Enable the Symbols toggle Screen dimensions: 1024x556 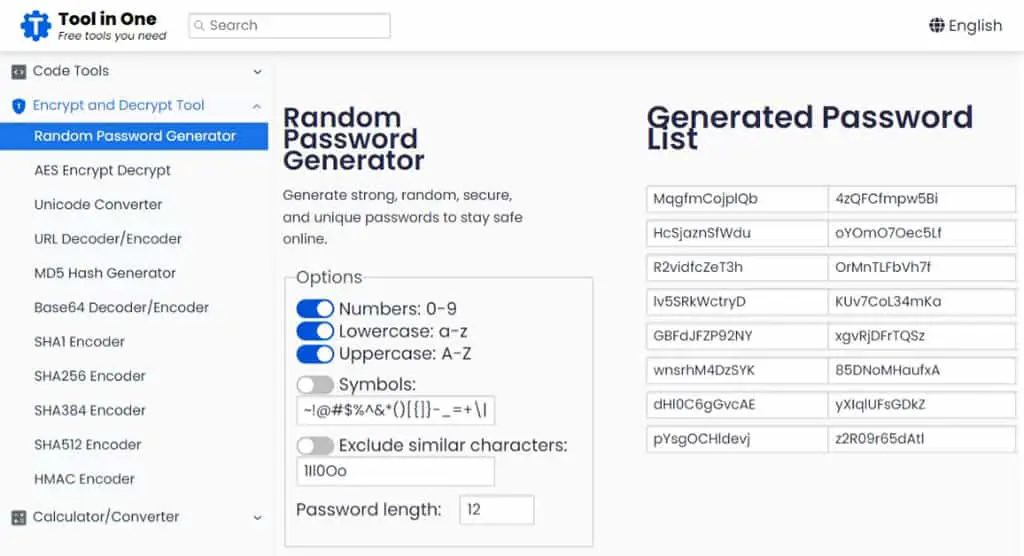tap(315, 384)
